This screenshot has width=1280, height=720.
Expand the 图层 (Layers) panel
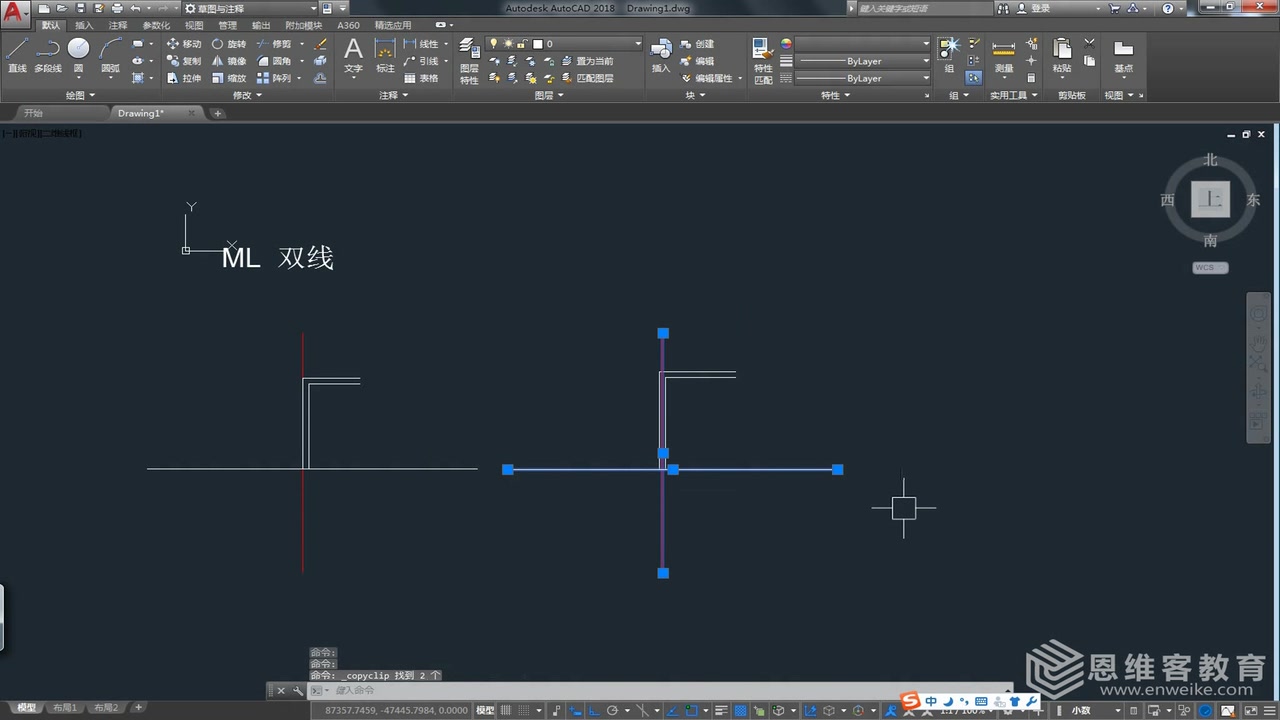click(548, 95)
